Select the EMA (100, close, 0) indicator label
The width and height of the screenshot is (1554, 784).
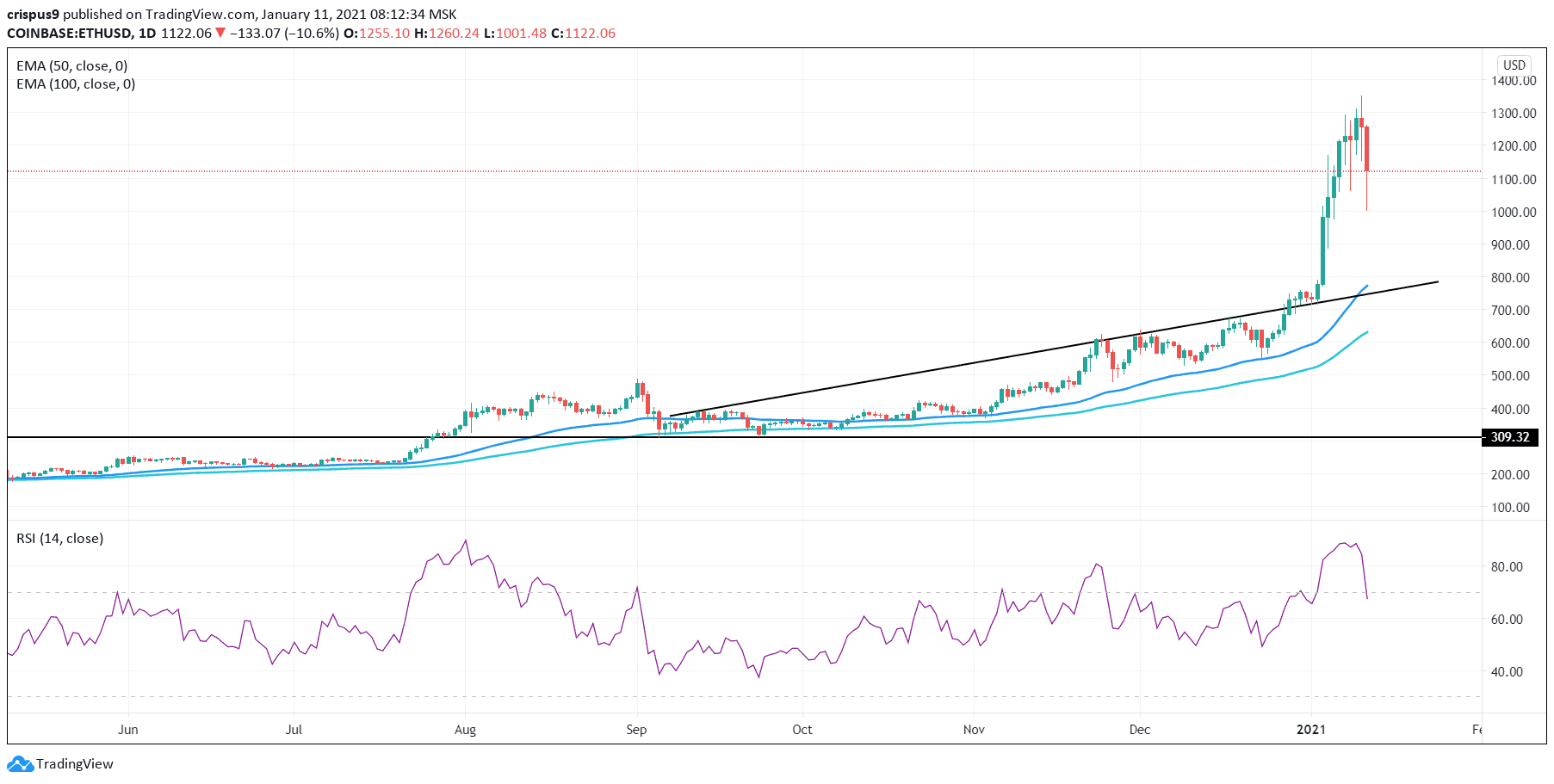coord(76,84)
